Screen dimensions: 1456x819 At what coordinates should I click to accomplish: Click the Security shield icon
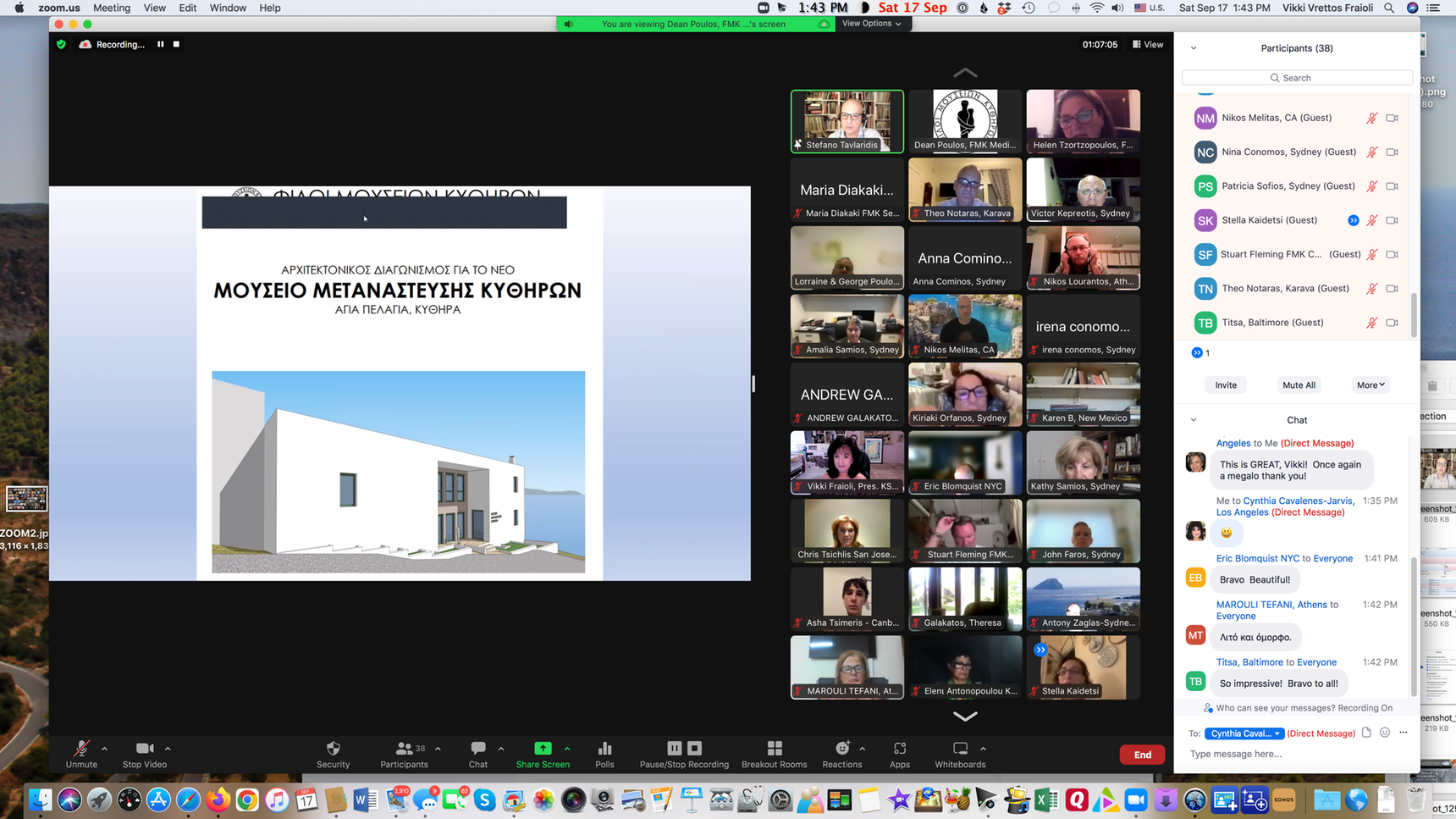tap(333, 749)
